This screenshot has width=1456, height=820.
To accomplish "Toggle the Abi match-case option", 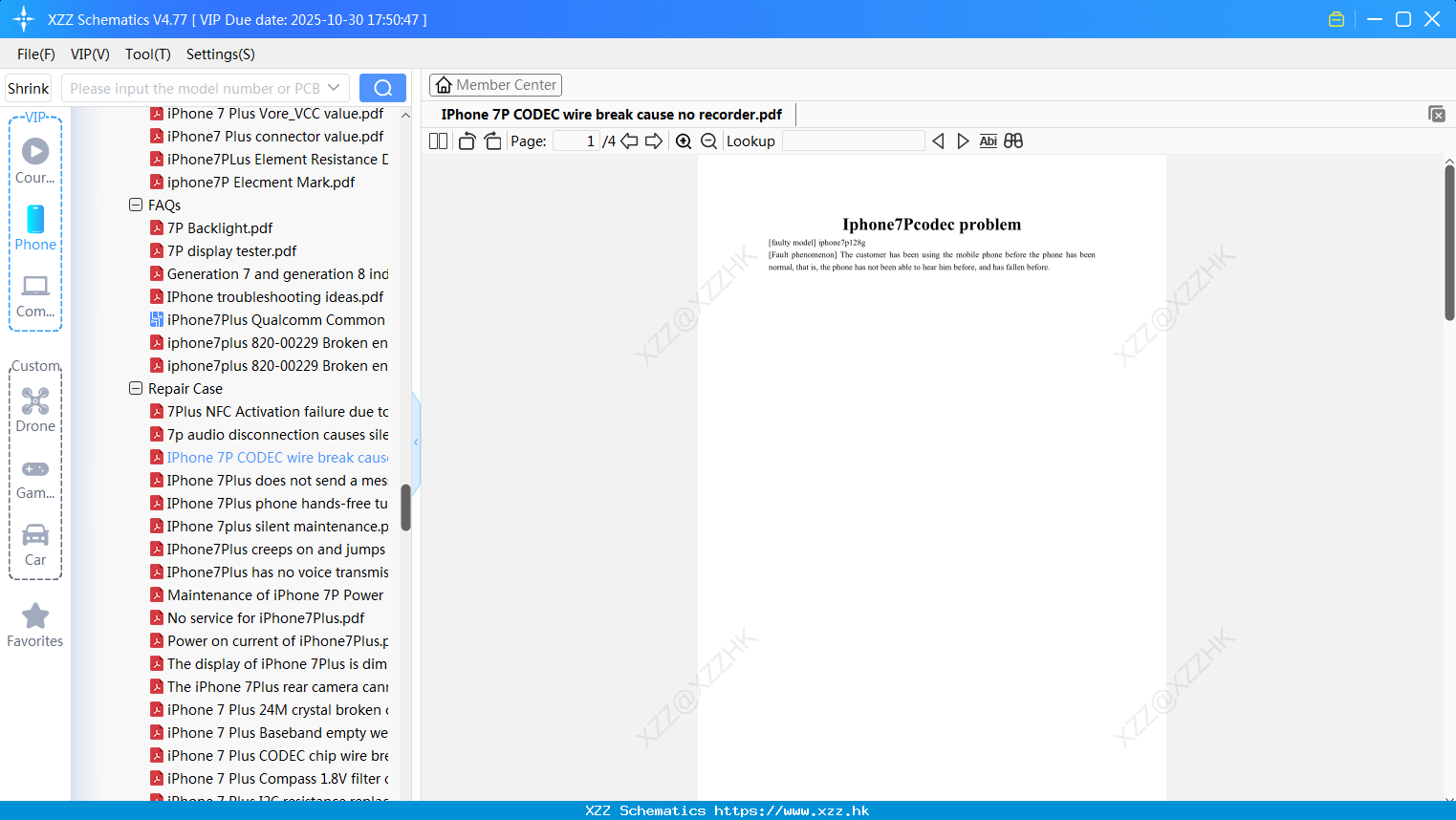I will pos(989,140).
